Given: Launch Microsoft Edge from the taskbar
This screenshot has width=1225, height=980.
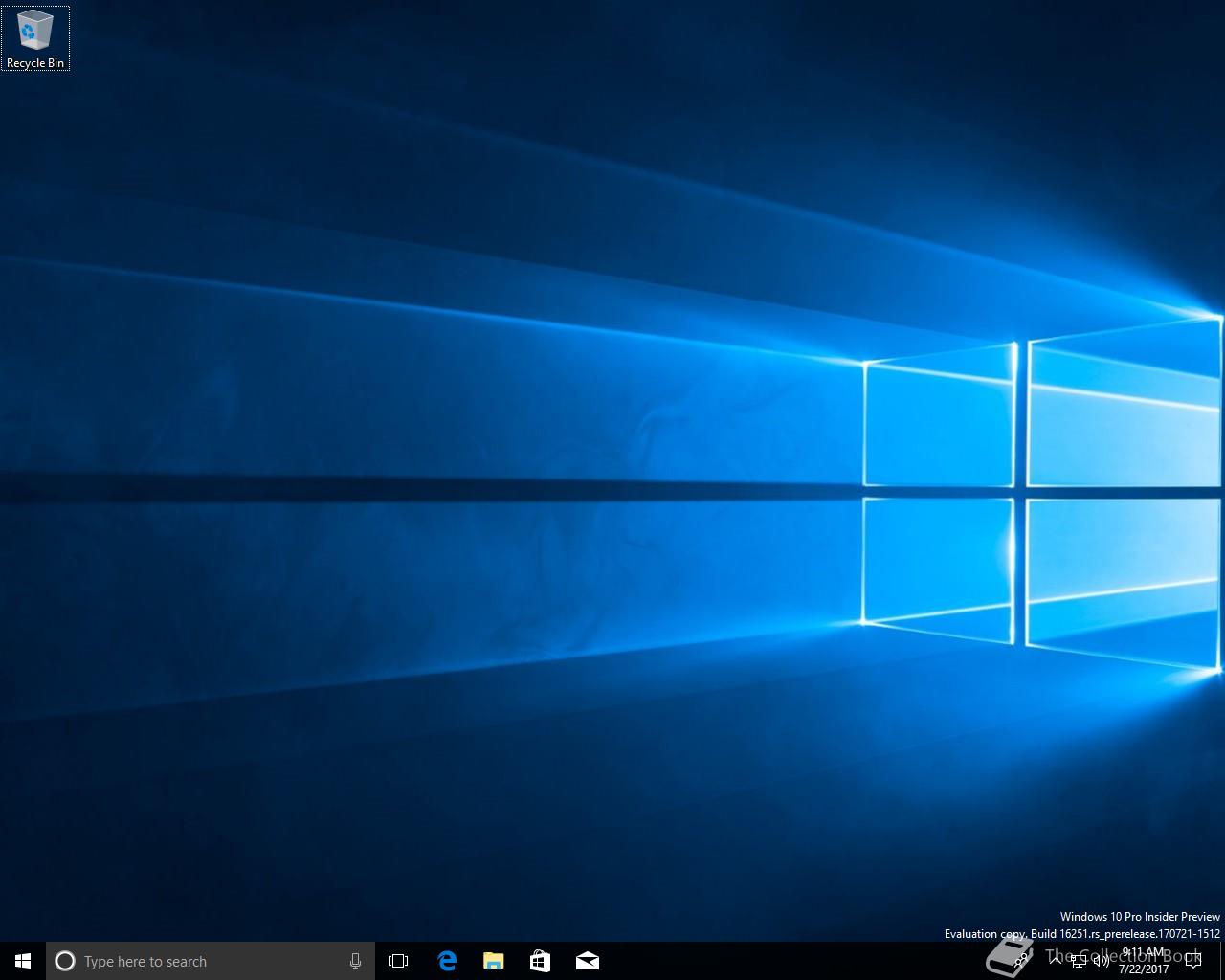Looking at the screenshot, I should pyautogui.click(x=446, y=961).
